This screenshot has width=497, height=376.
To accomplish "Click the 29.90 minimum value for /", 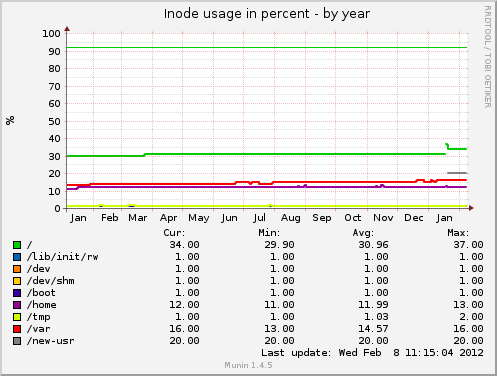I will tap(279, 245).
